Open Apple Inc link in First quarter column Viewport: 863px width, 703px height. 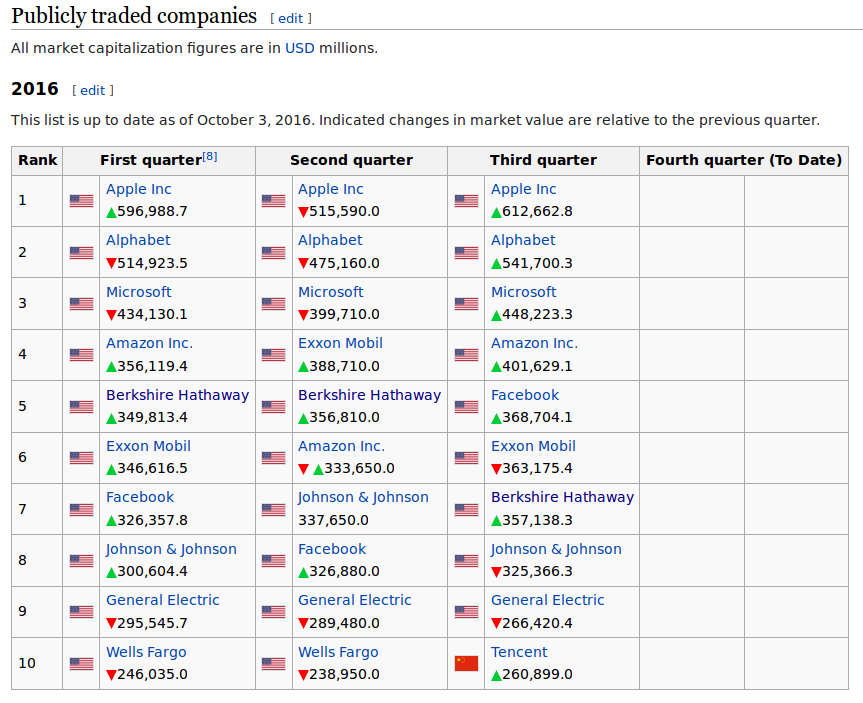139,189
